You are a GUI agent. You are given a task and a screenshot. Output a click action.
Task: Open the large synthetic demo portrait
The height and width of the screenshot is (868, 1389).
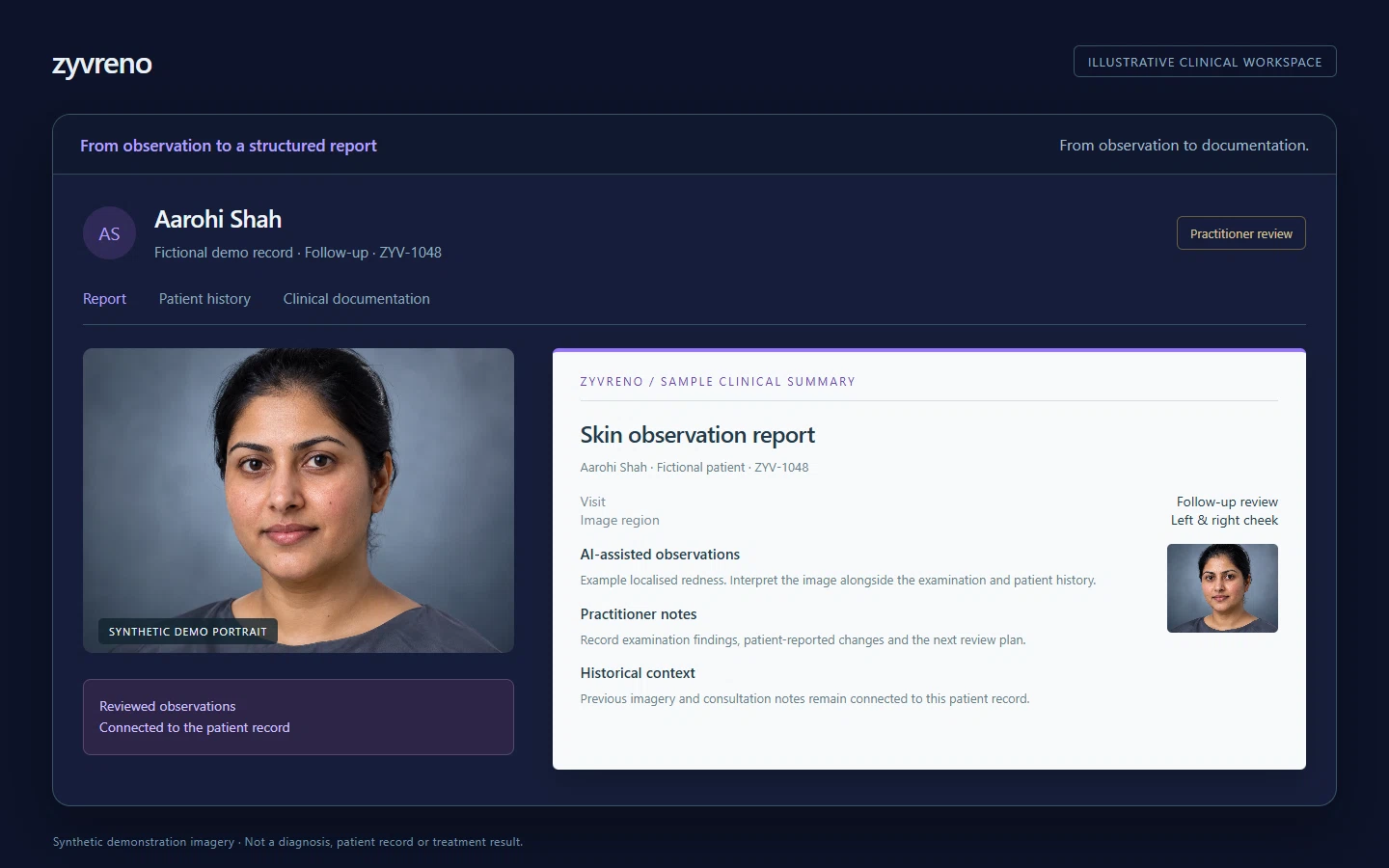[298, 501]
